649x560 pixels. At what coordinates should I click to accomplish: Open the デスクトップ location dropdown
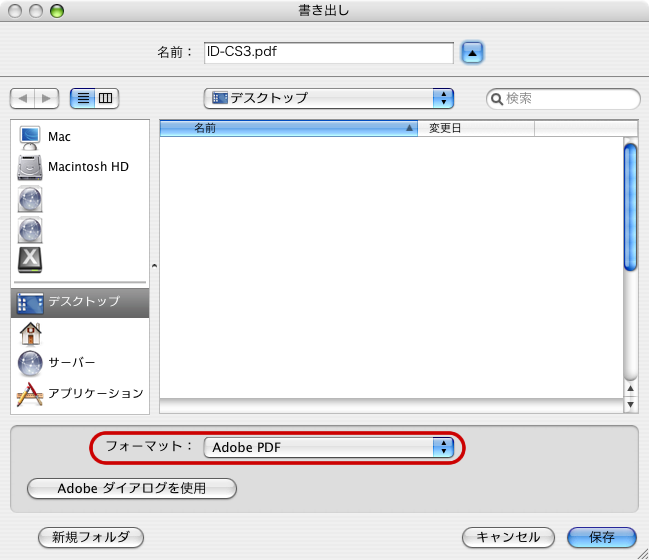[329, 99]
